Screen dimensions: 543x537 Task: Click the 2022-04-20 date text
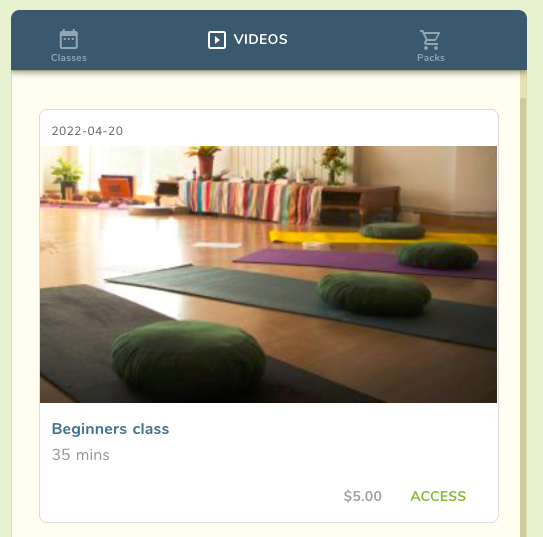[x=87, y=131]
